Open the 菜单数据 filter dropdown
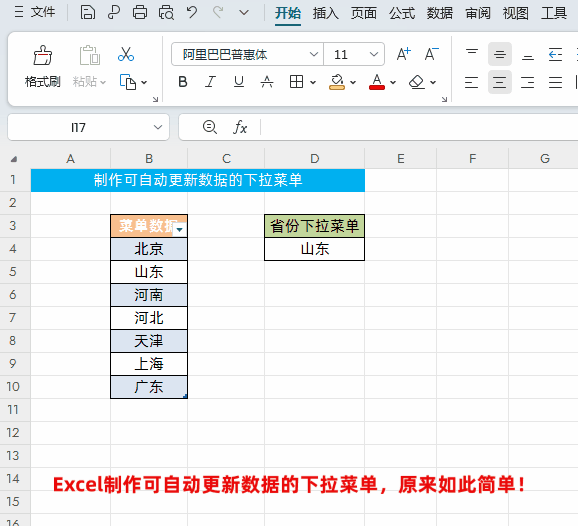 point(180,230)
